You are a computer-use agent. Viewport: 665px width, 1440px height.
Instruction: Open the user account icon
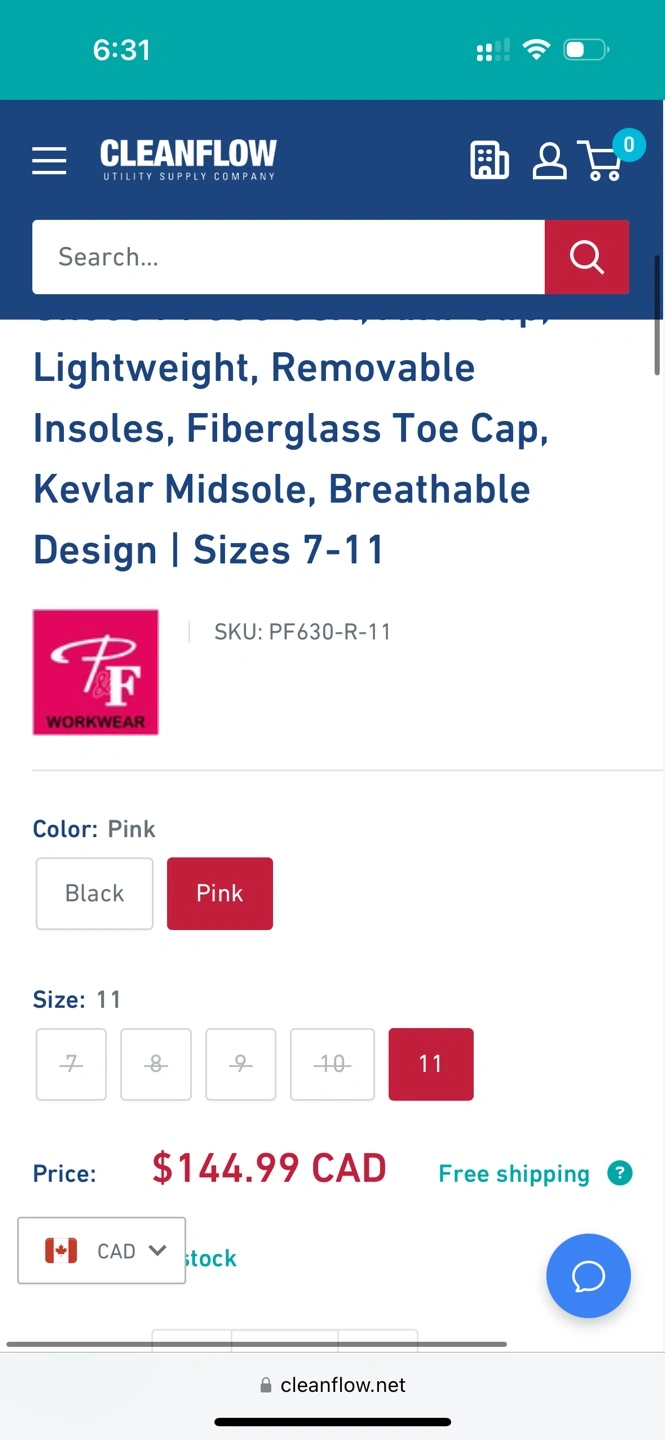(548, 160)
